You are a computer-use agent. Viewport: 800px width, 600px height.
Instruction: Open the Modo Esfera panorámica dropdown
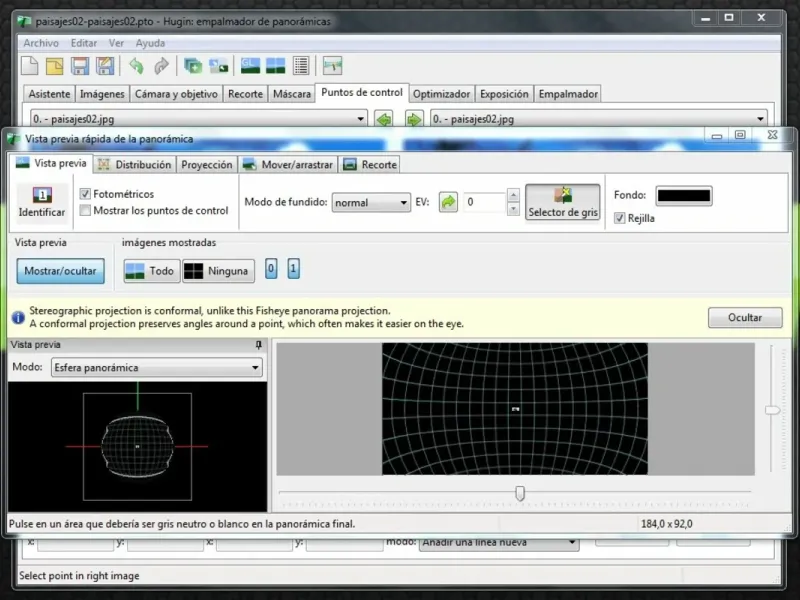[x=157, y=368]
